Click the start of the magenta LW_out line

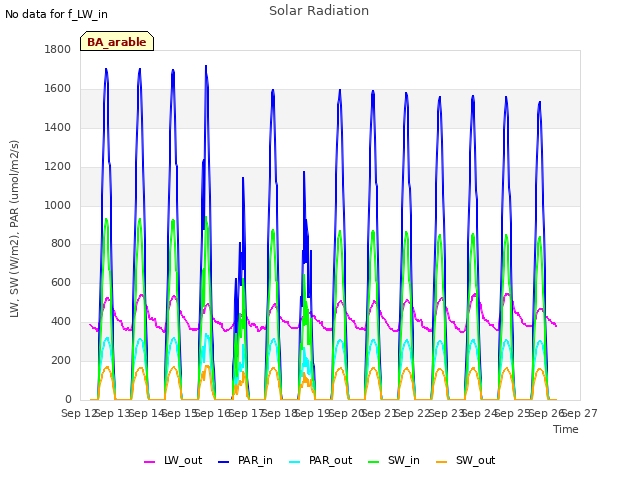point(90,324)
